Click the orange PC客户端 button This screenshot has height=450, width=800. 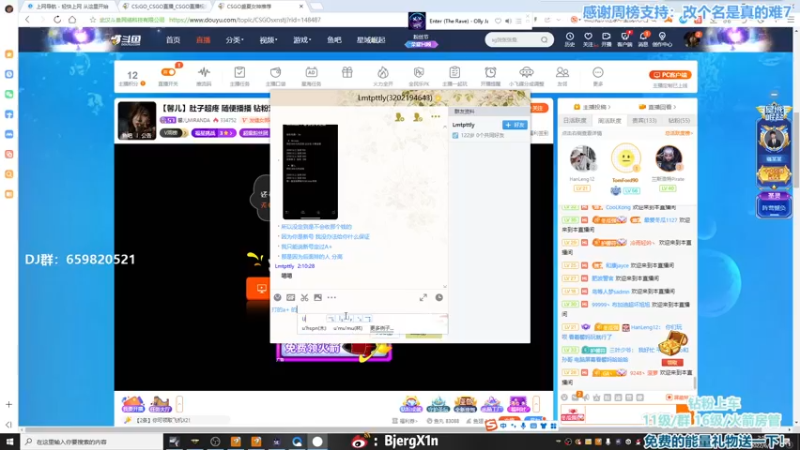[670, 74]
